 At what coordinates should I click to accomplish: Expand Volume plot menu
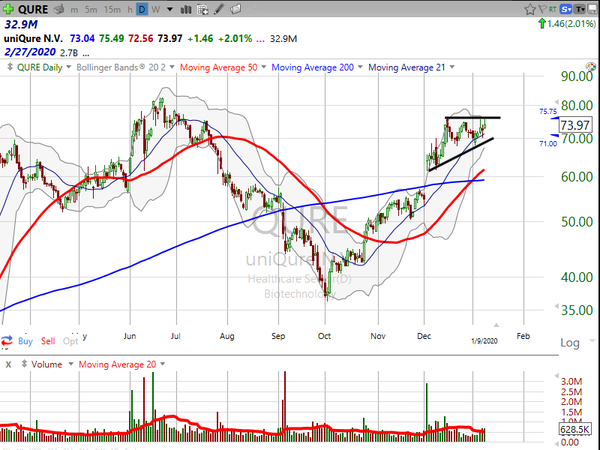[70, 364]
